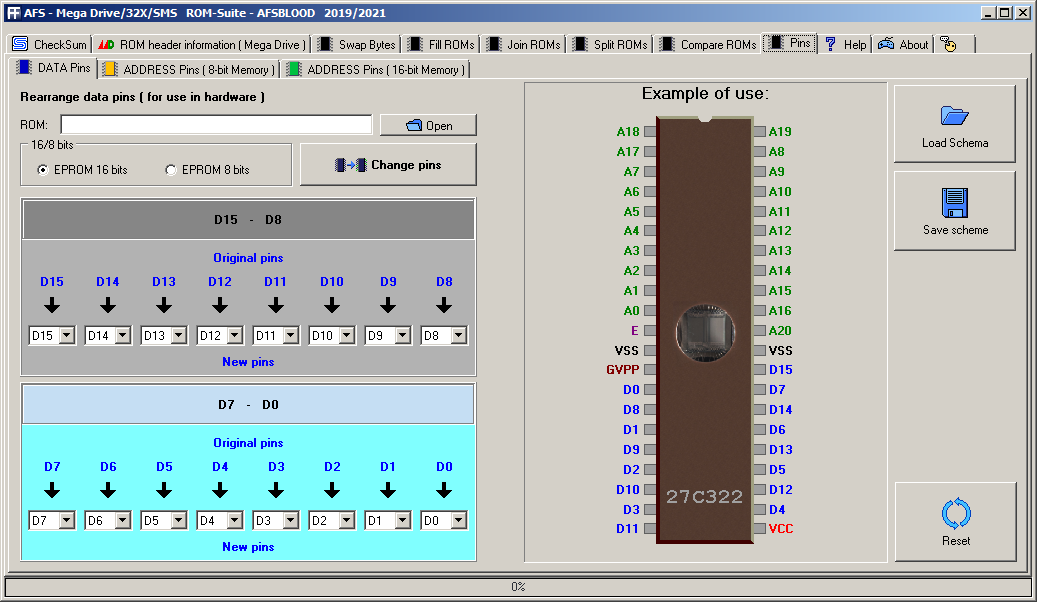The width and height of the screenshot is (1037, 602).
Task: Expand the D7 new pin dropdown
Action: 67,521
